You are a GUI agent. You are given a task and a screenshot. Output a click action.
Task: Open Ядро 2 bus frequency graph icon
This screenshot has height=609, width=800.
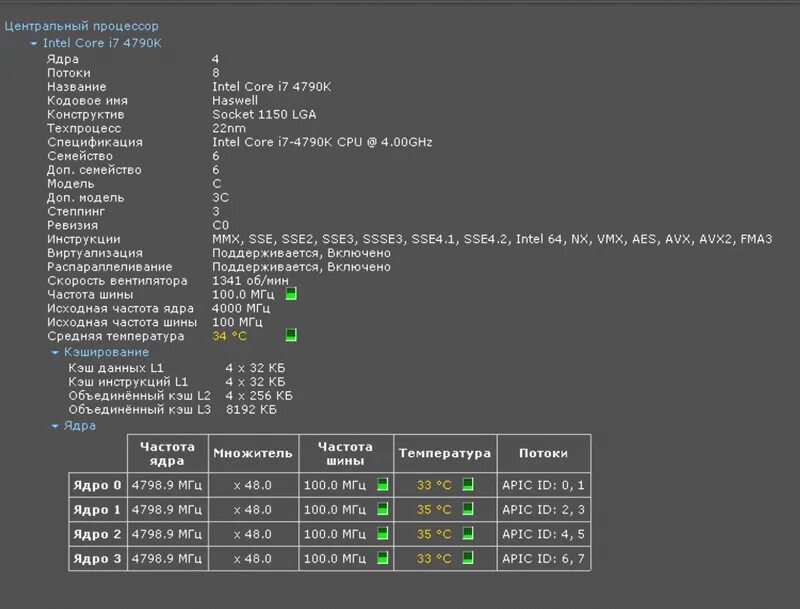point(383,533)
